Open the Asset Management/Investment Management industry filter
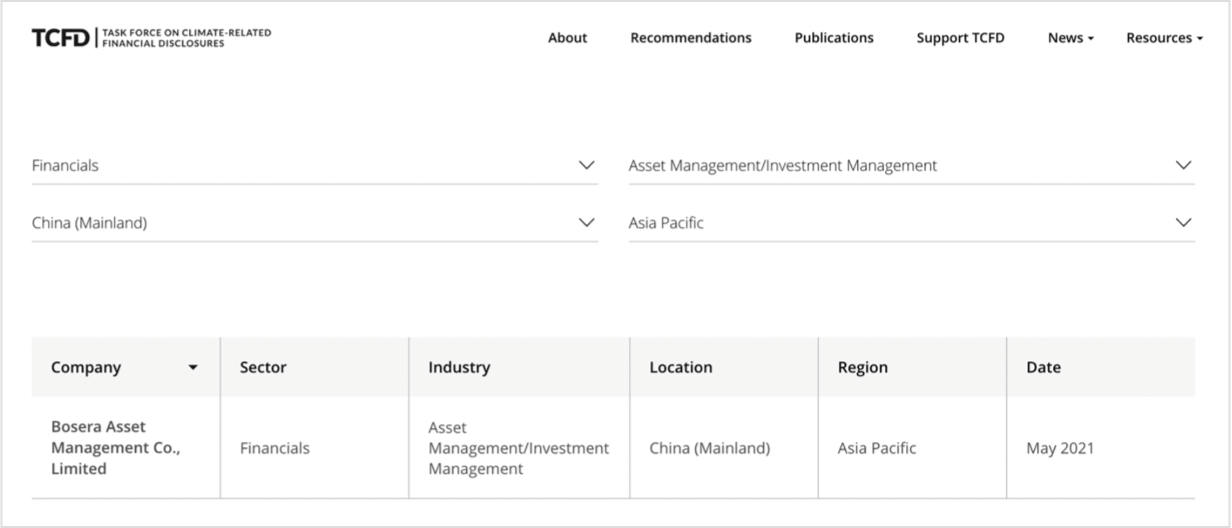1232x528 pixels. 911,166
